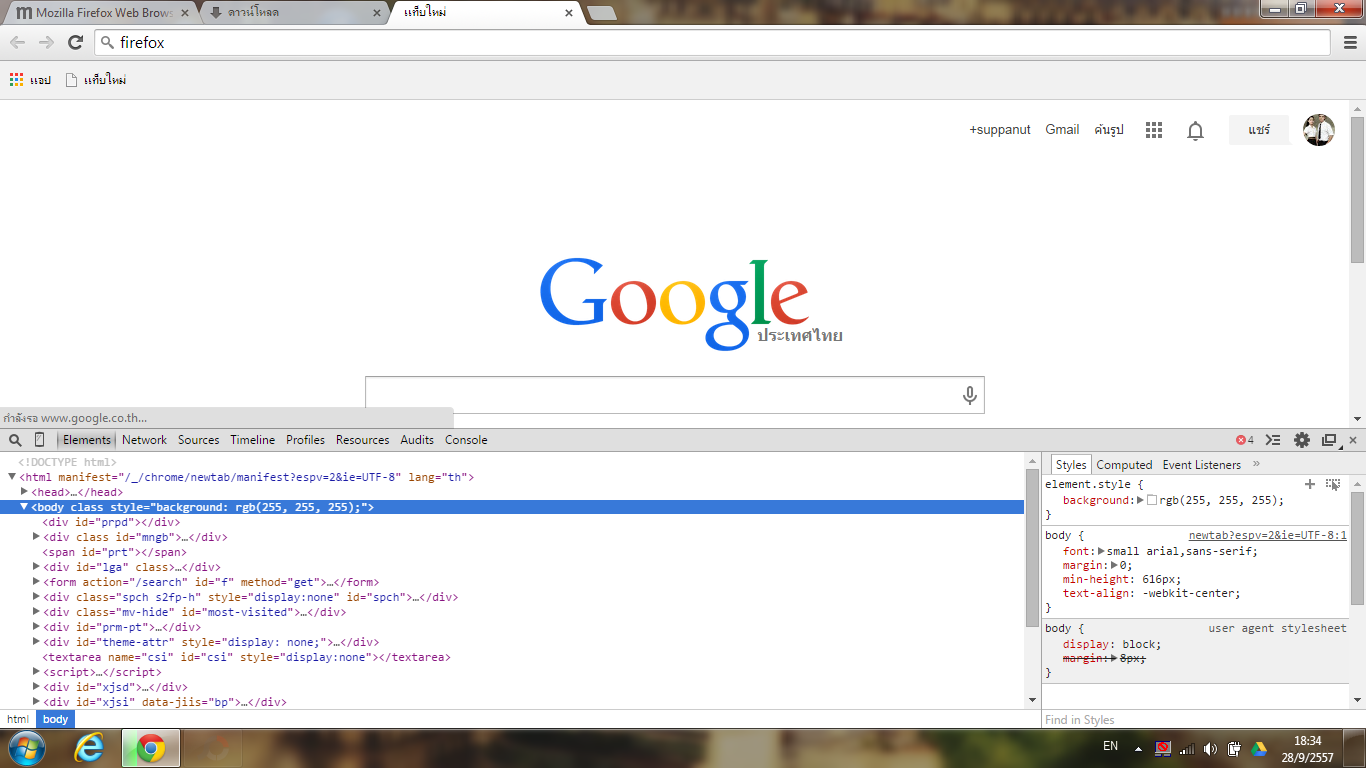Collapse the html element node

point(13,477)
